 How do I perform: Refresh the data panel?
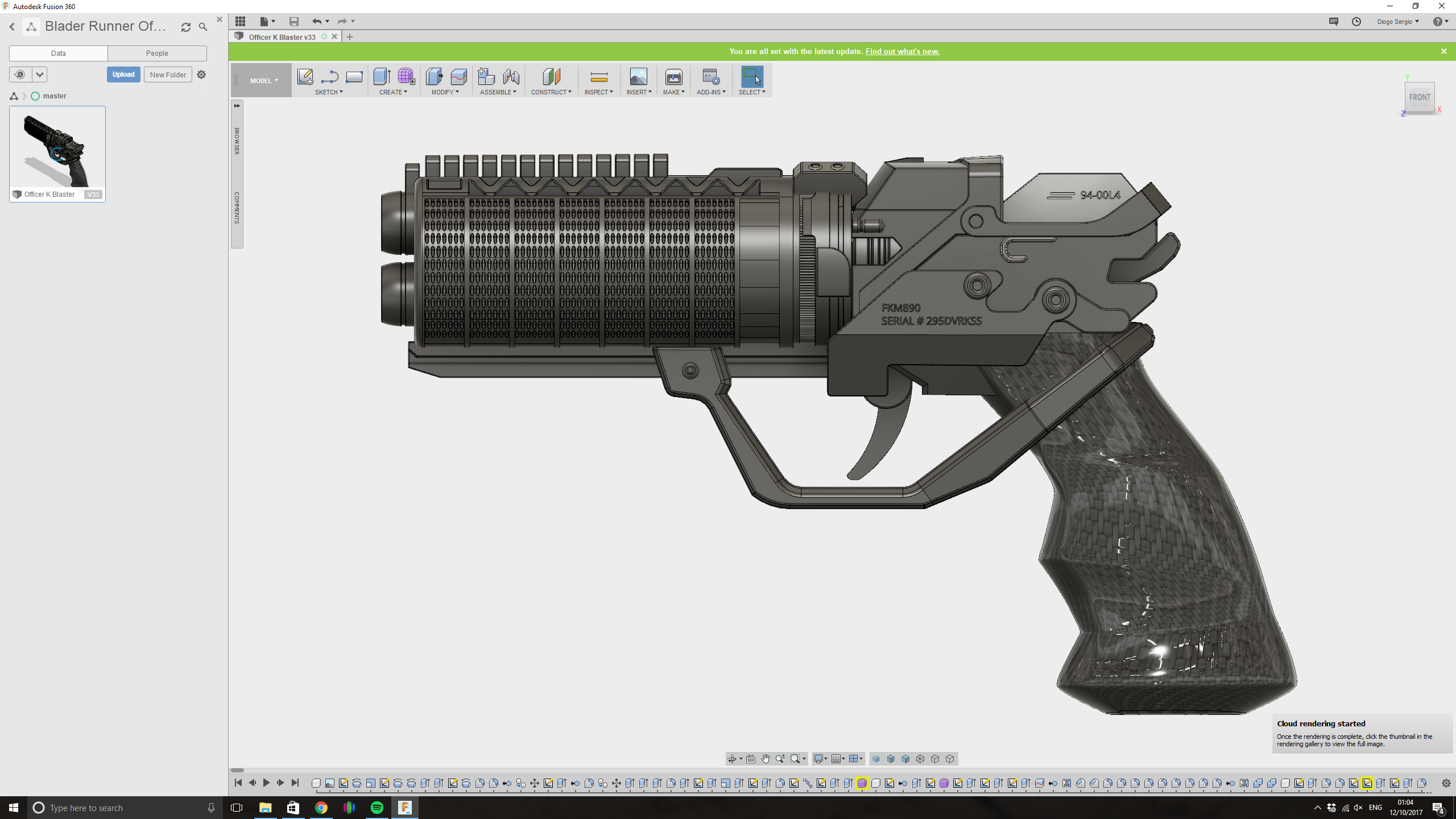pos(185,27)
